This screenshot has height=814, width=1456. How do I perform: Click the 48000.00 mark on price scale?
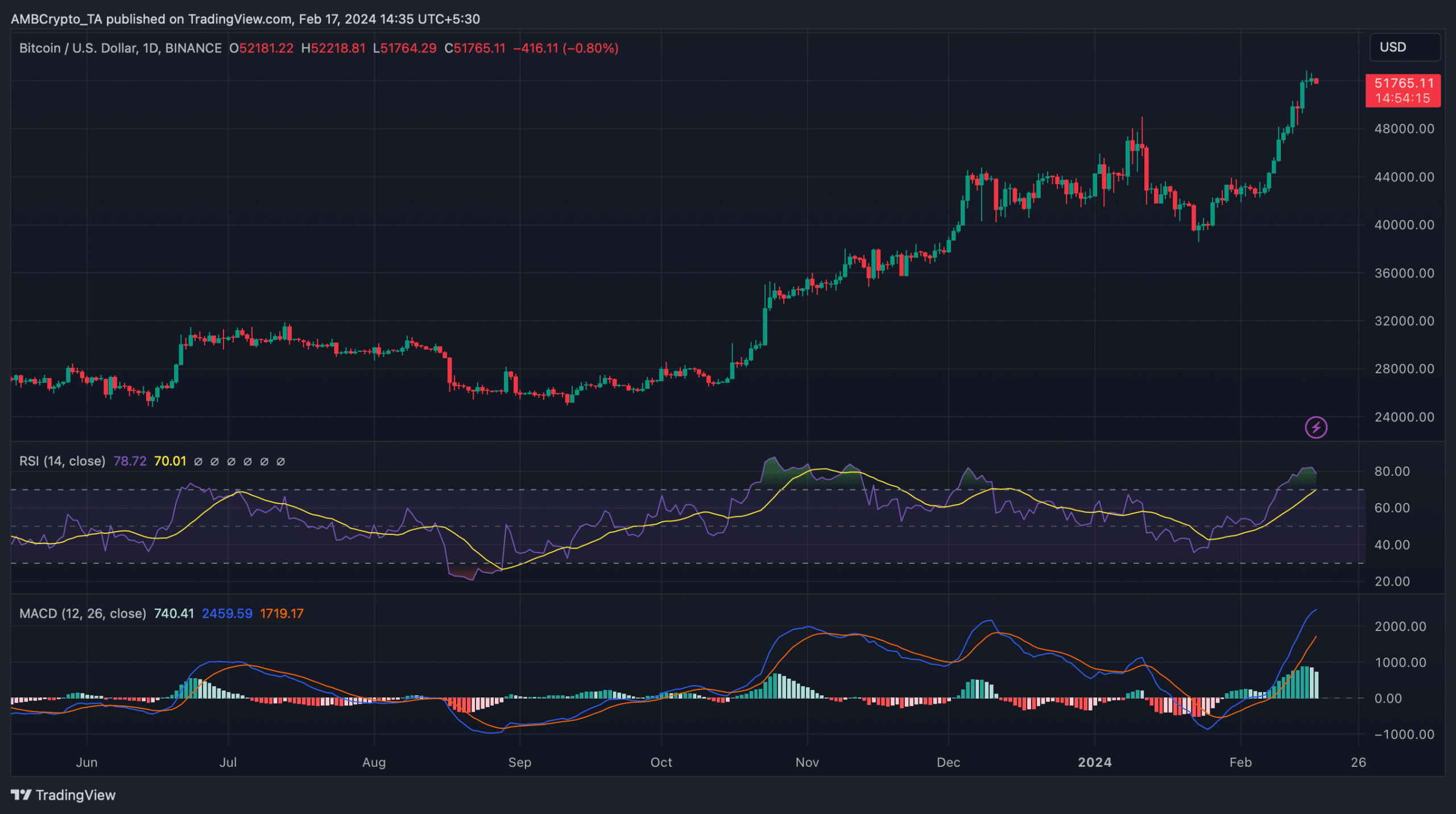(1404, 129)
